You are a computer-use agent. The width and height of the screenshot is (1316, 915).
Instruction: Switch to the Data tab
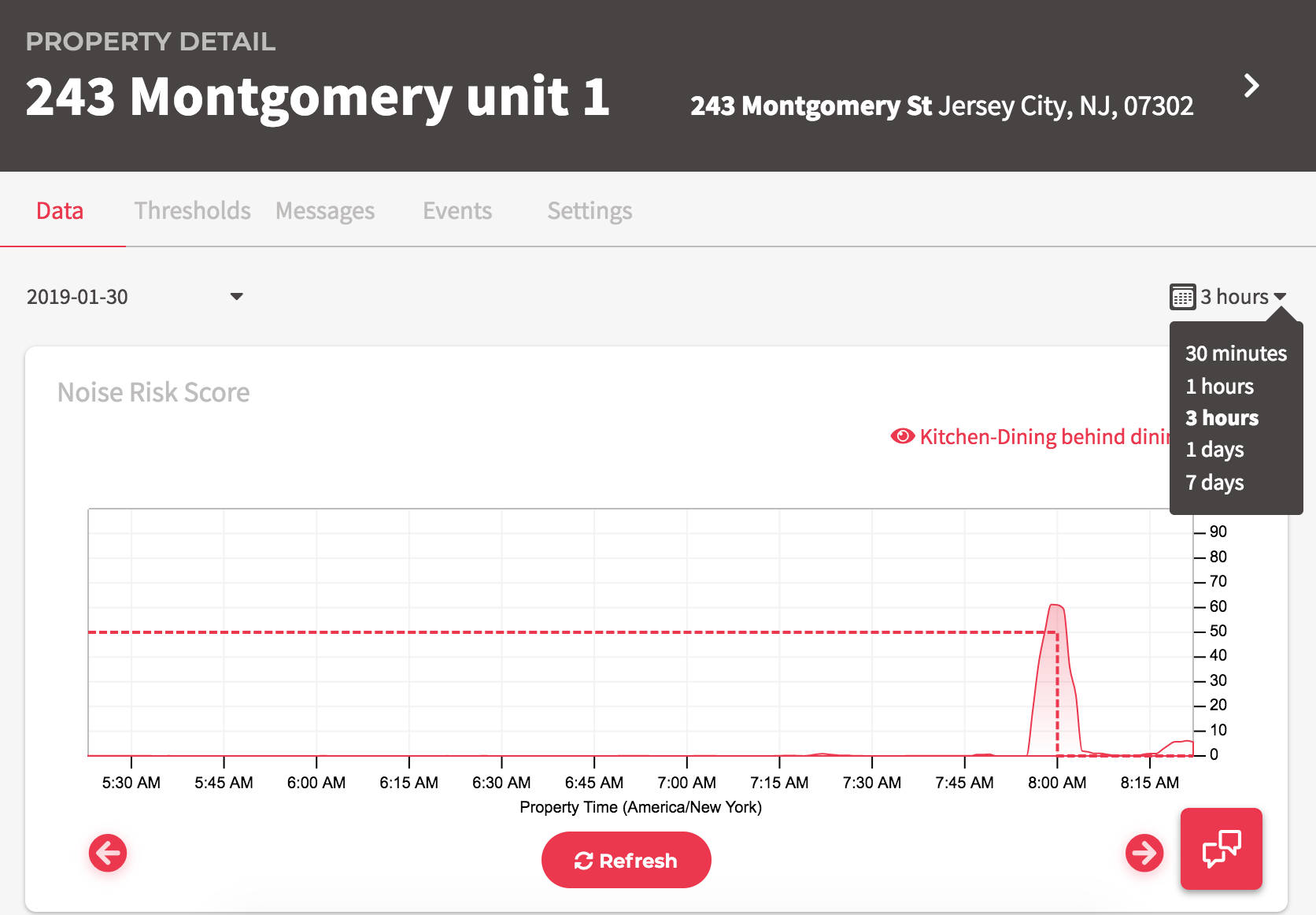click(x=60, y=211)
